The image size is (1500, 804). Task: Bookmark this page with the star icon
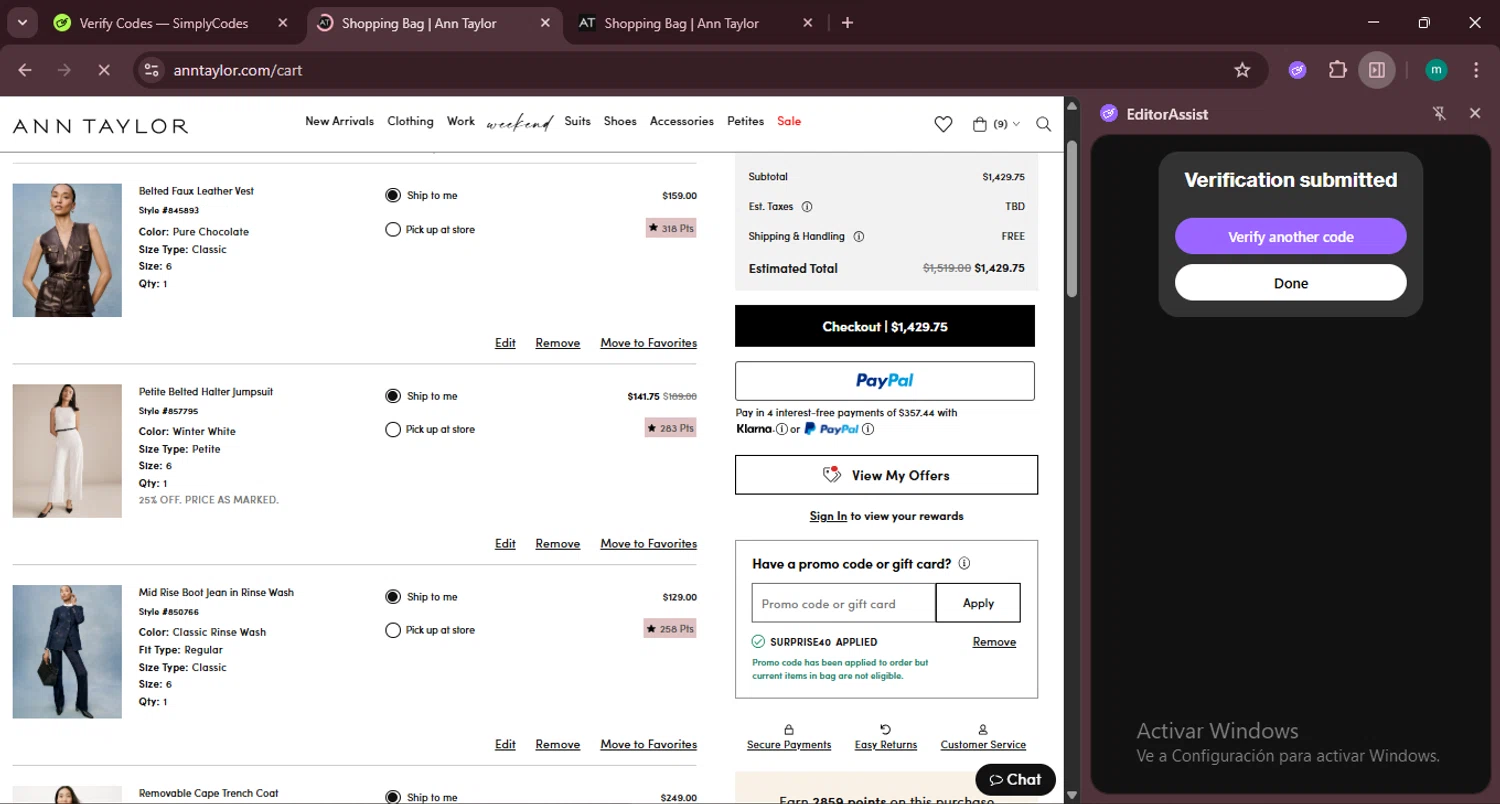pyautogui.click(x=1242, y=70)
